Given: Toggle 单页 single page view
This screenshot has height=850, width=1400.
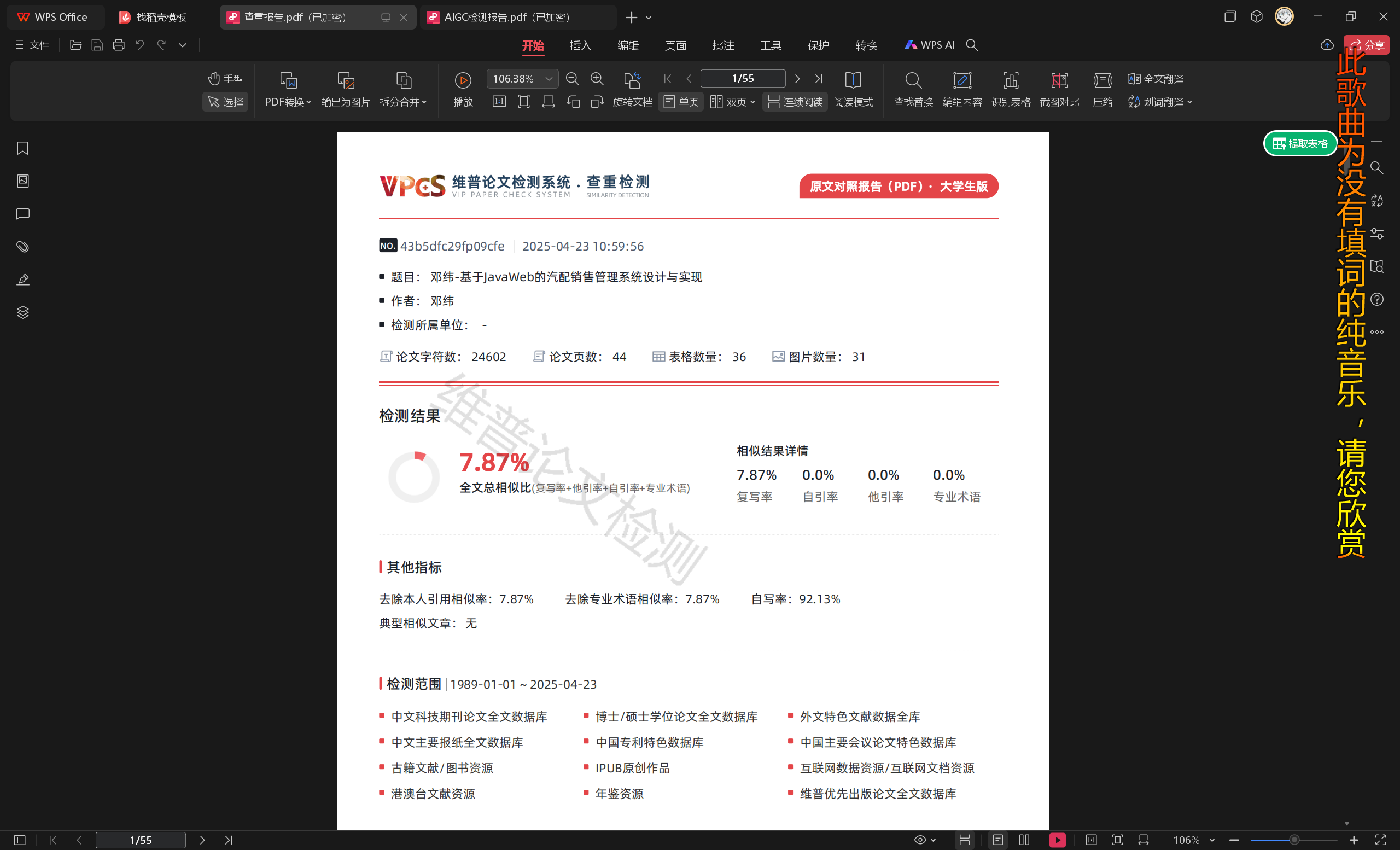Looking at the screenshot, I should click(681, 102).
